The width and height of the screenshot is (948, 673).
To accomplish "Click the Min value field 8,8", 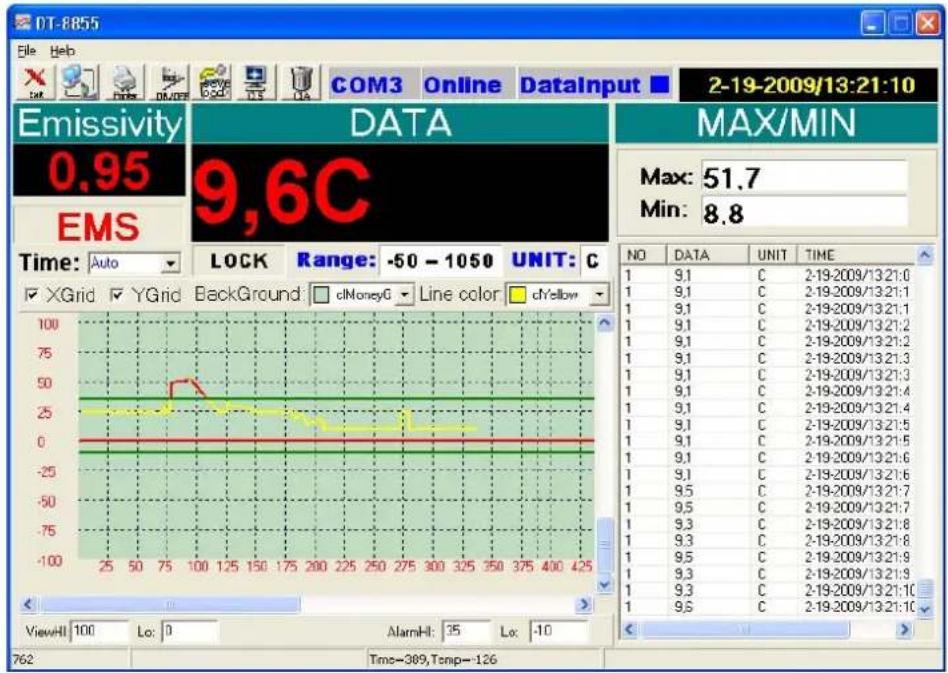I will pyautogui.click(x=804, y=211).
